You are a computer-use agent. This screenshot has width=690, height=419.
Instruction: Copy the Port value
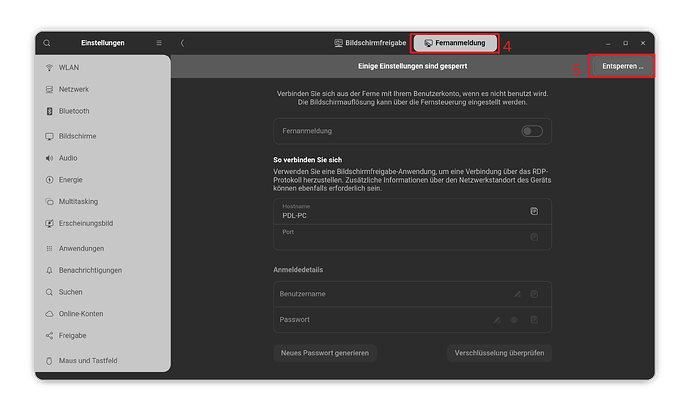coord(534,237)
